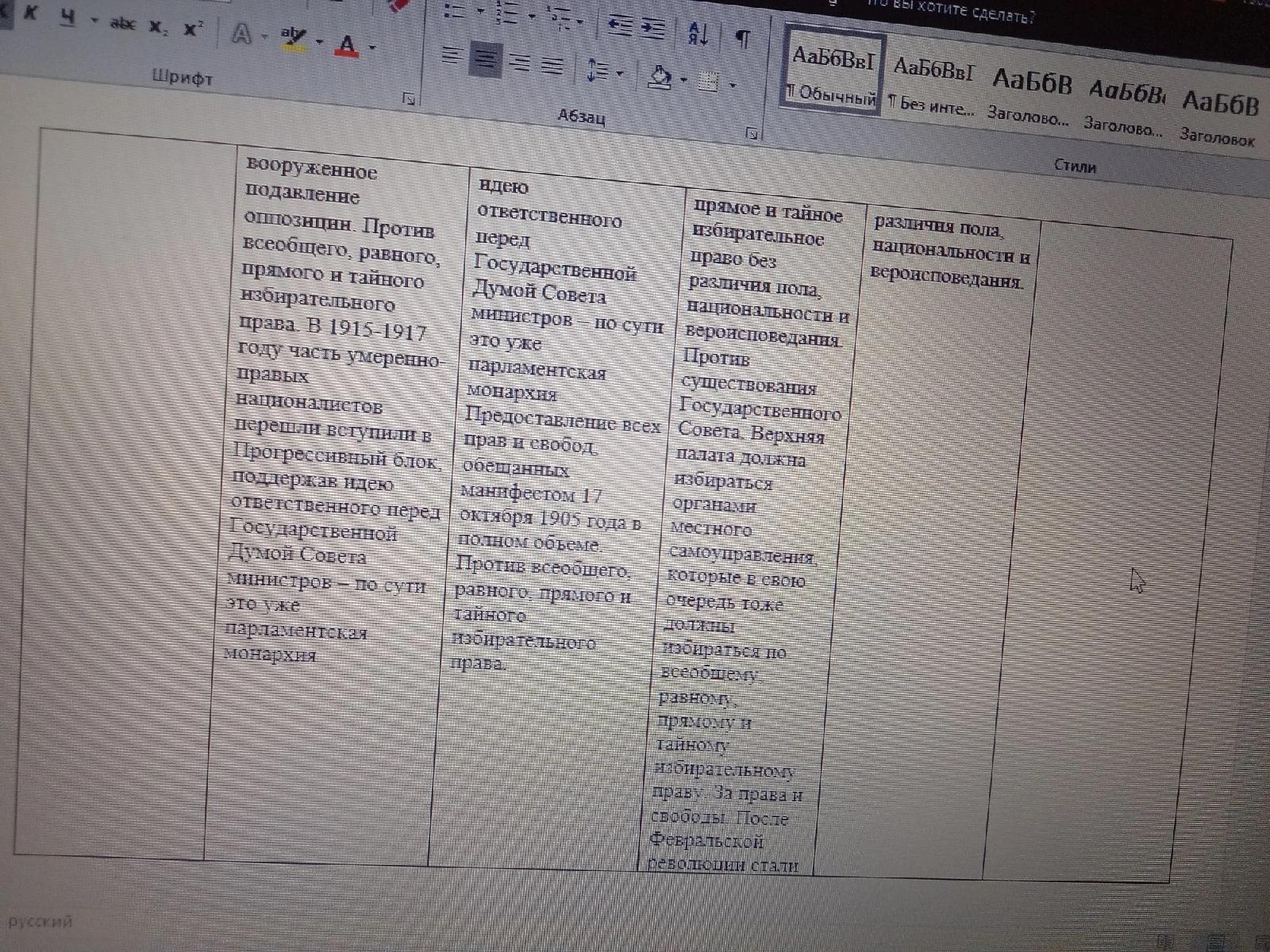This screenshot has width=1270, height=952.
Task: Apply strikethrough with the abc button
Action: pyautogui.click(x=122, y=24)
